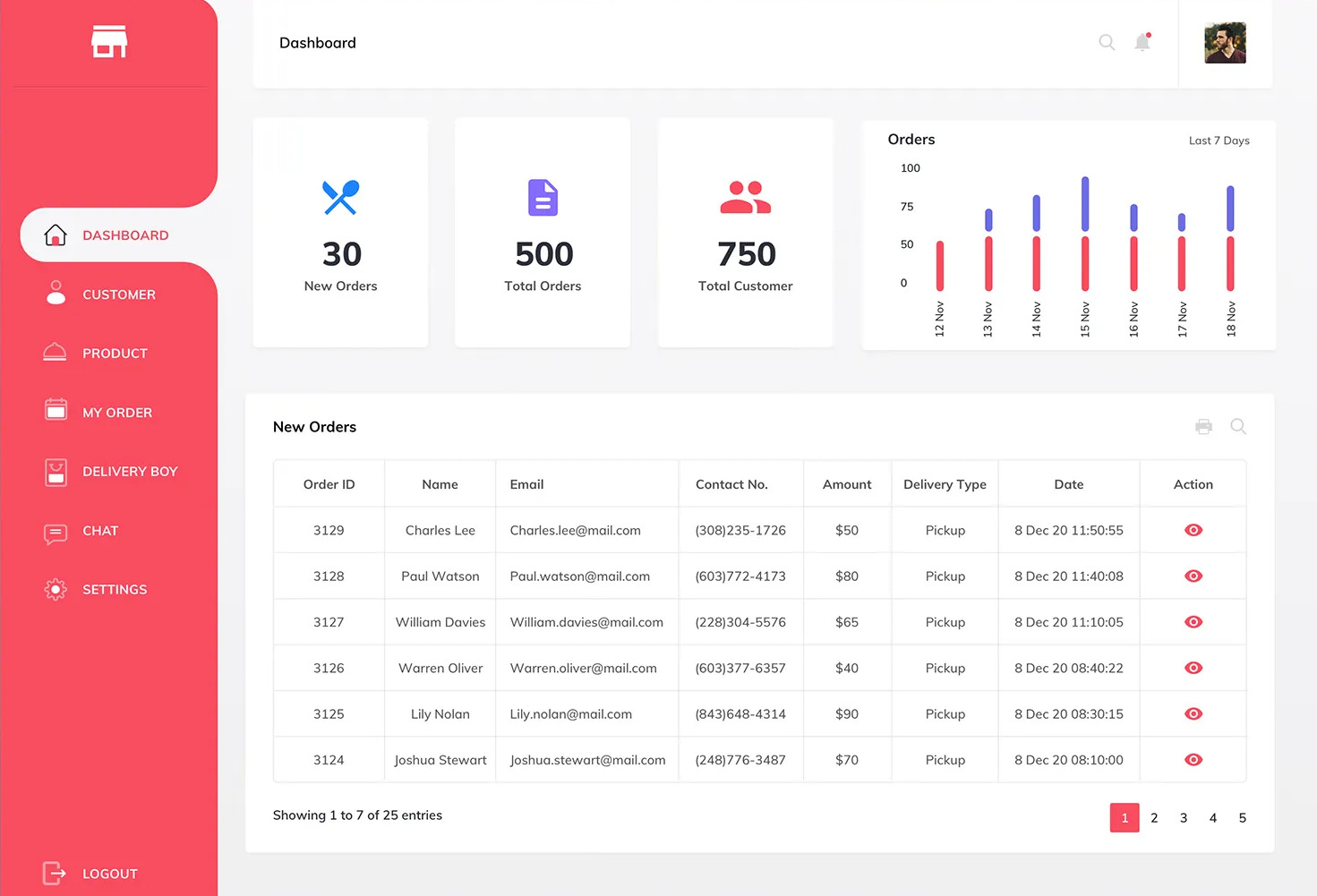Click the logout arrow icon
1317x896 pixels.
[x=55, y=873]
